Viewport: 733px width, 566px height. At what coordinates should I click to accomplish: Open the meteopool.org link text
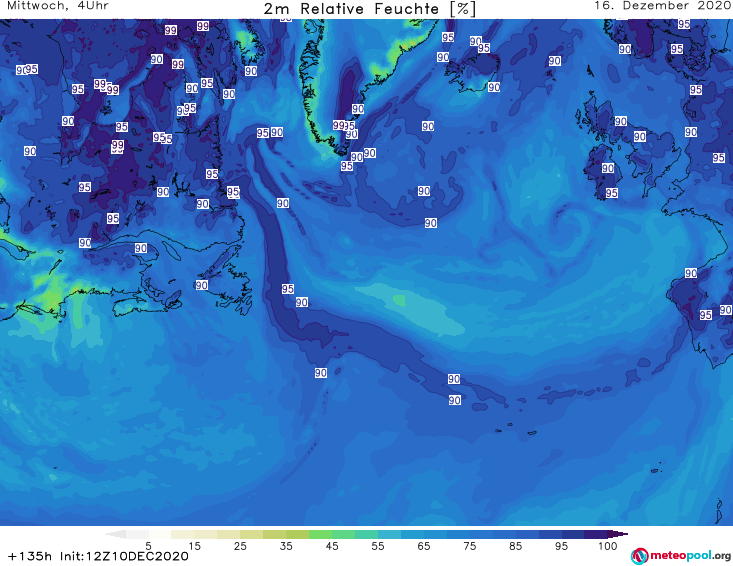coord(690,556)
